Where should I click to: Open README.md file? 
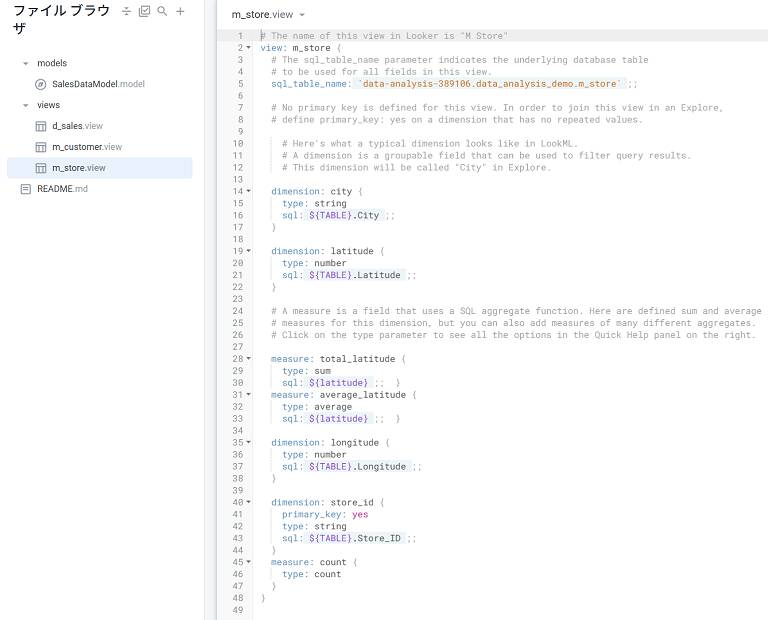[x=62, y=189]
